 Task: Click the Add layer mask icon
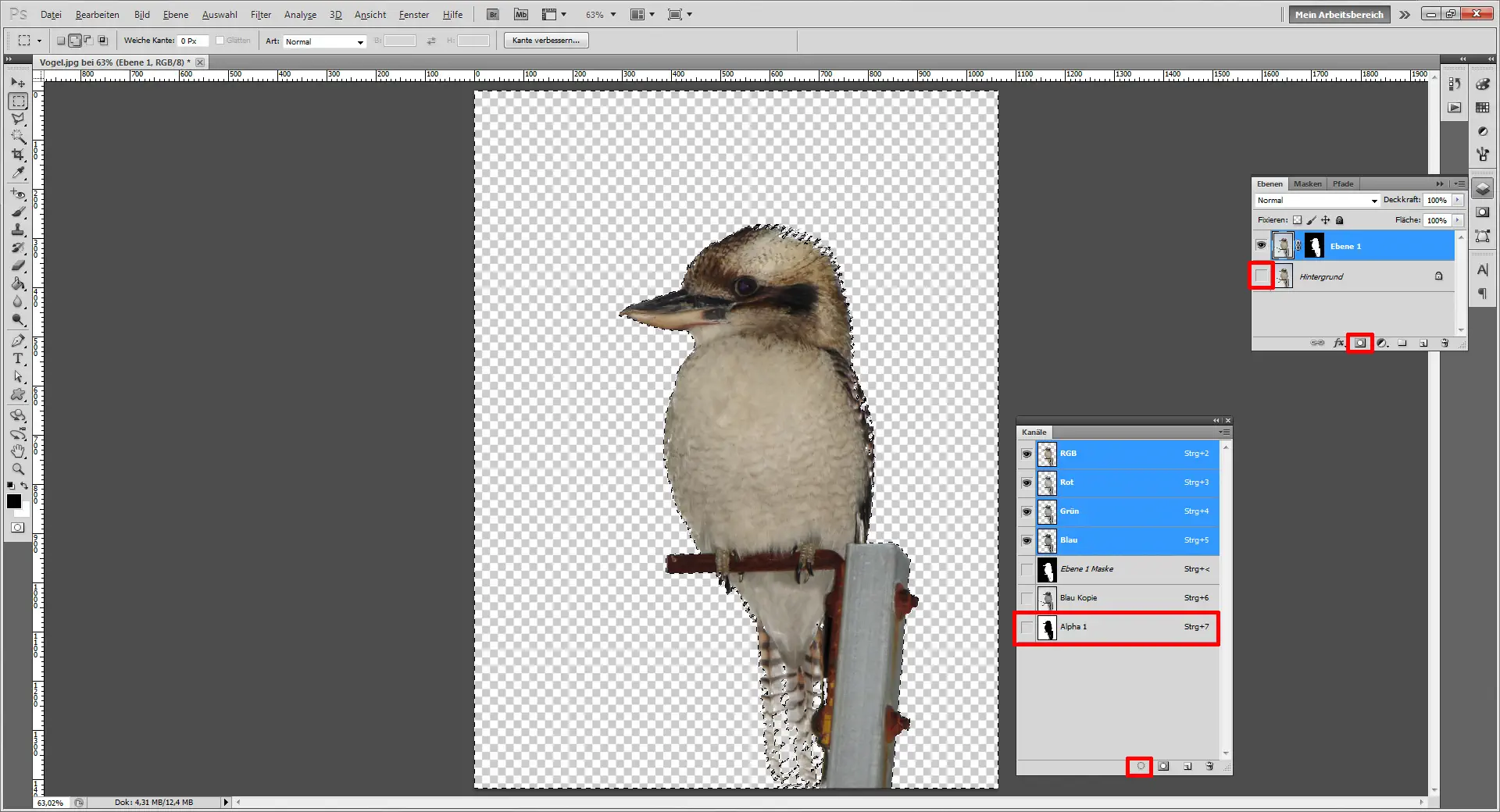click(x=1362, y=343)
